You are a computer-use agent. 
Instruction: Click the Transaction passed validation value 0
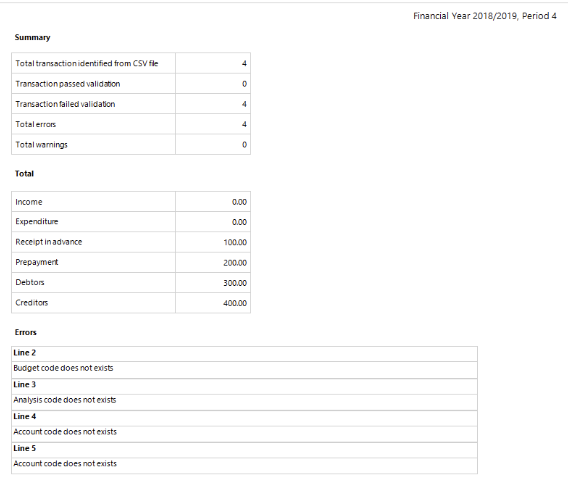(x=244, y=84)
